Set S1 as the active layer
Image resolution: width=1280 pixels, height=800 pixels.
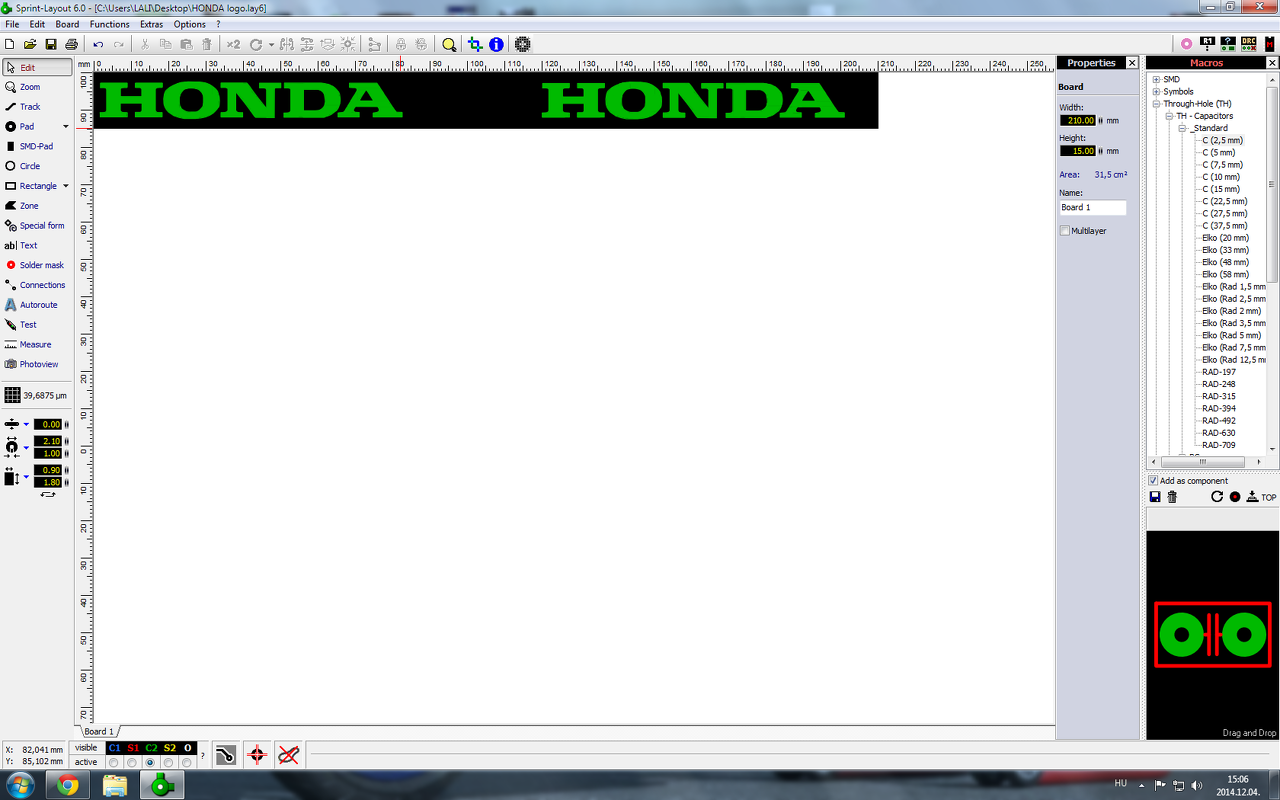132,763
